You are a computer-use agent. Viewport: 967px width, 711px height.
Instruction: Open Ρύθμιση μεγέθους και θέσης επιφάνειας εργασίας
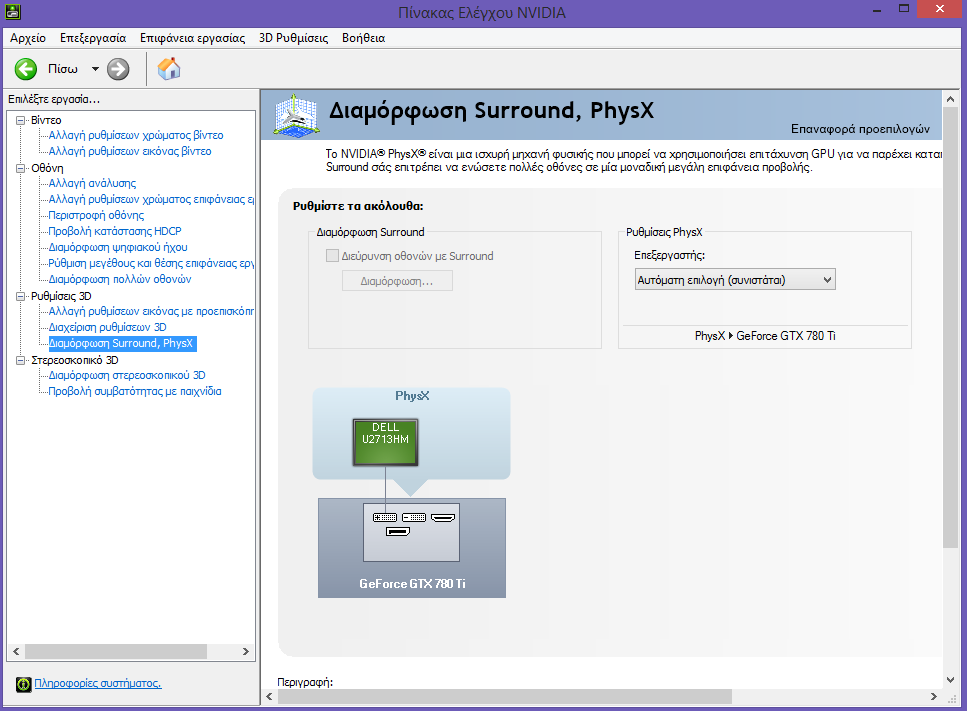151,263
